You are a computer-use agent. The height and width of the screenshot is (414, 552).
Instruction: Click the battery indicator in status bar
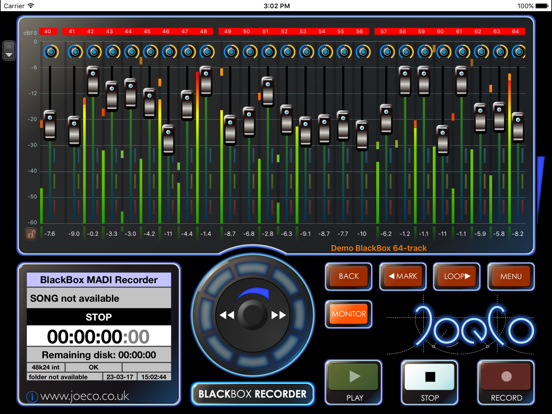541,6
